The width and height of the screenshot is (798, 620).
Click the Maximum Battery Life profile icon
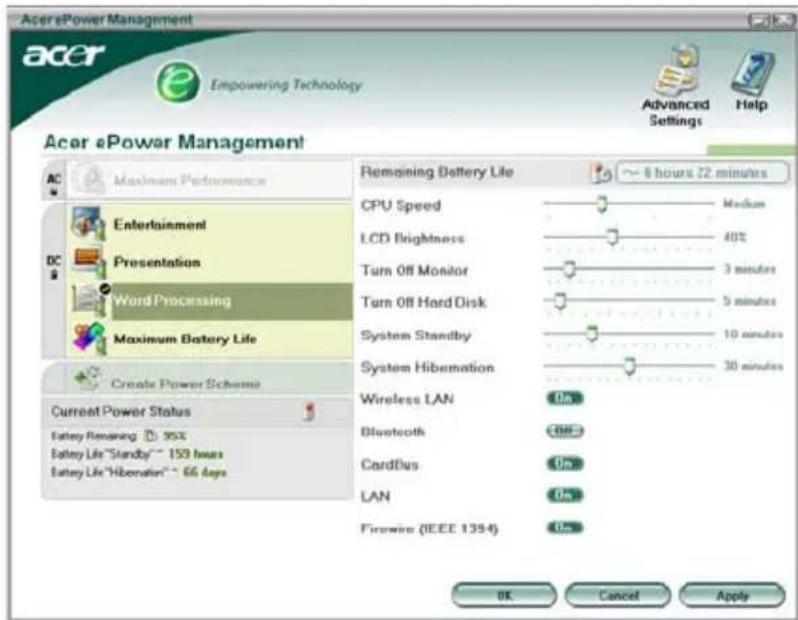click(89, 338)
